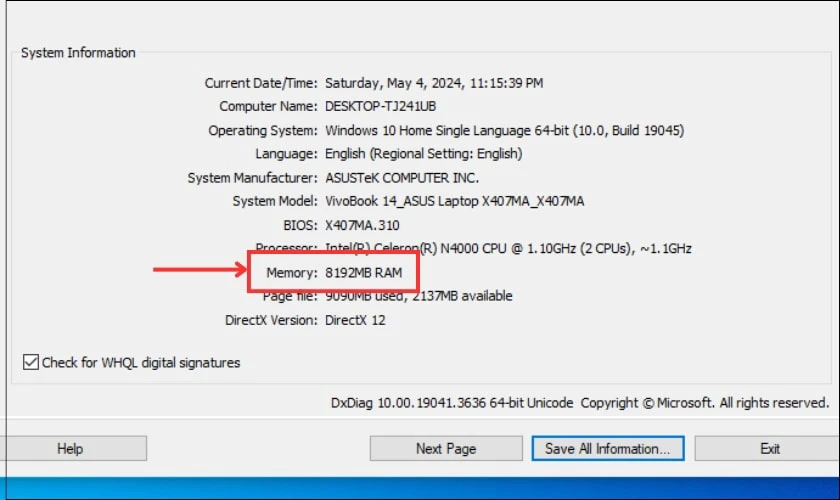Click BIOS value X407MA.310
The image size is (840, 500).
[x=362, y=225]
